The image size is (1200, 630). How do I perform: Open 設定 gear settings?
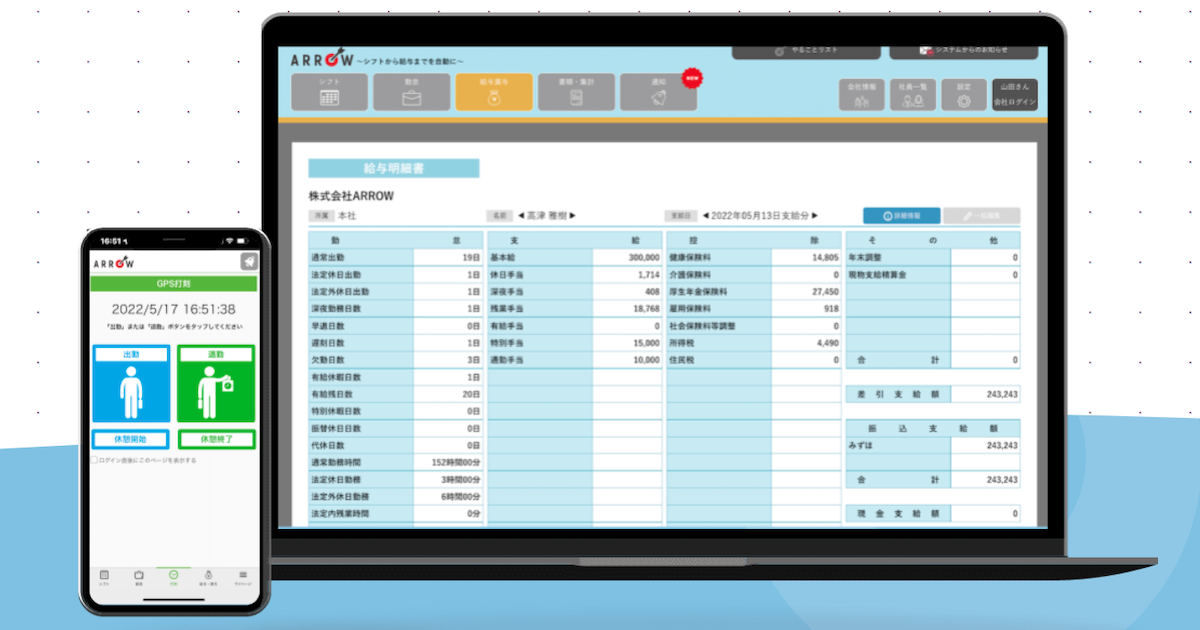963,95
